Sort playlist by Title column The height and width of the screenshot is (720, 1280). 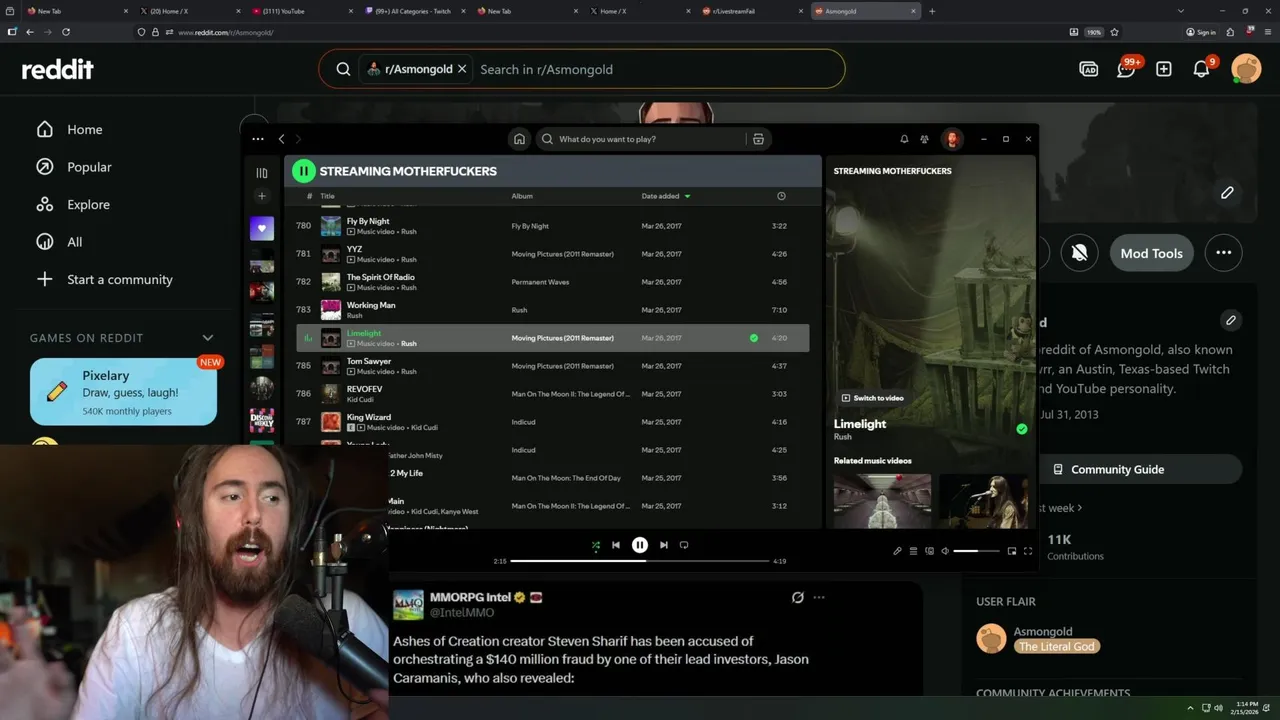(327, 196)
